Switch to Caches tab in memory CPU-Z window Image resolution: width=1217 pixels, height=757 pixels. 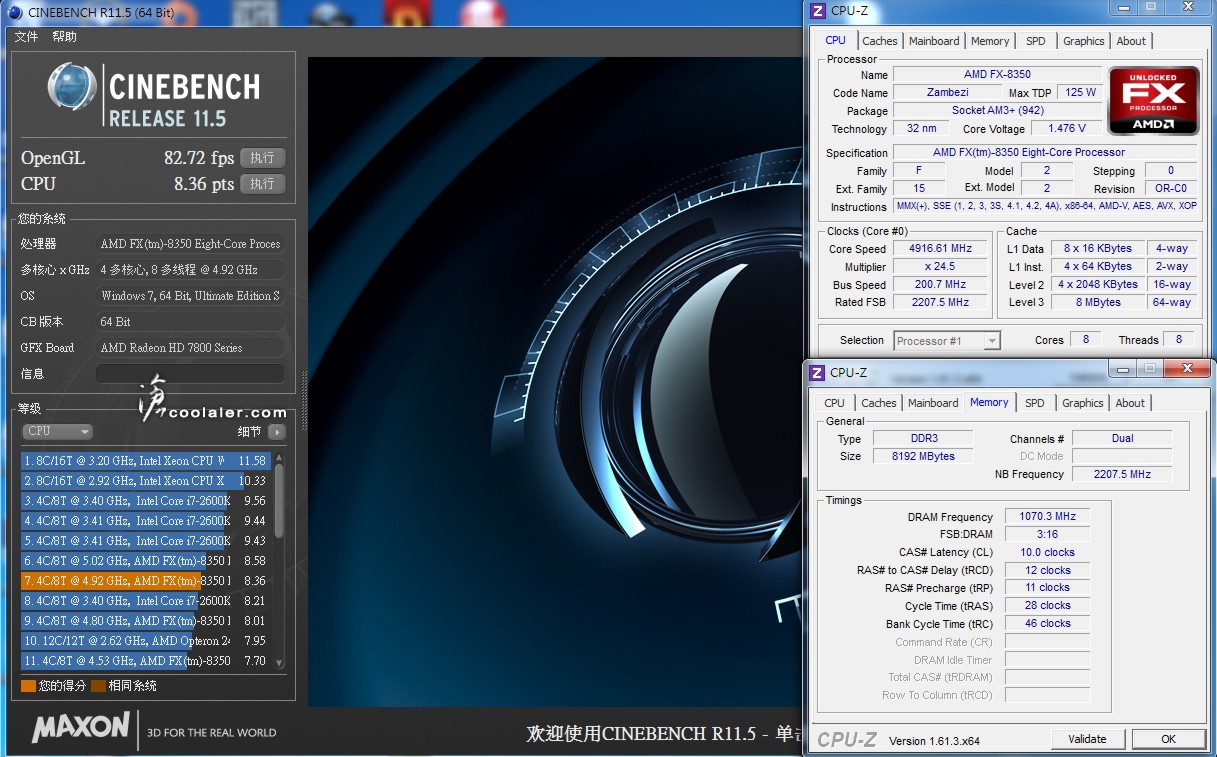tap(879, 403)
